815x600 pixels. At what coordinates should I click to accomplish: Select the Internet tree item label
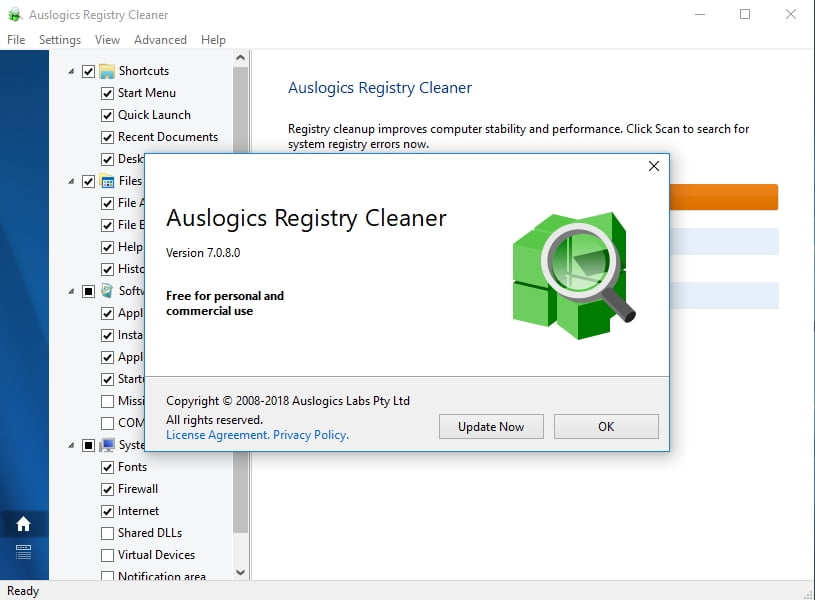pyautogui.click(x=138, y=511)
